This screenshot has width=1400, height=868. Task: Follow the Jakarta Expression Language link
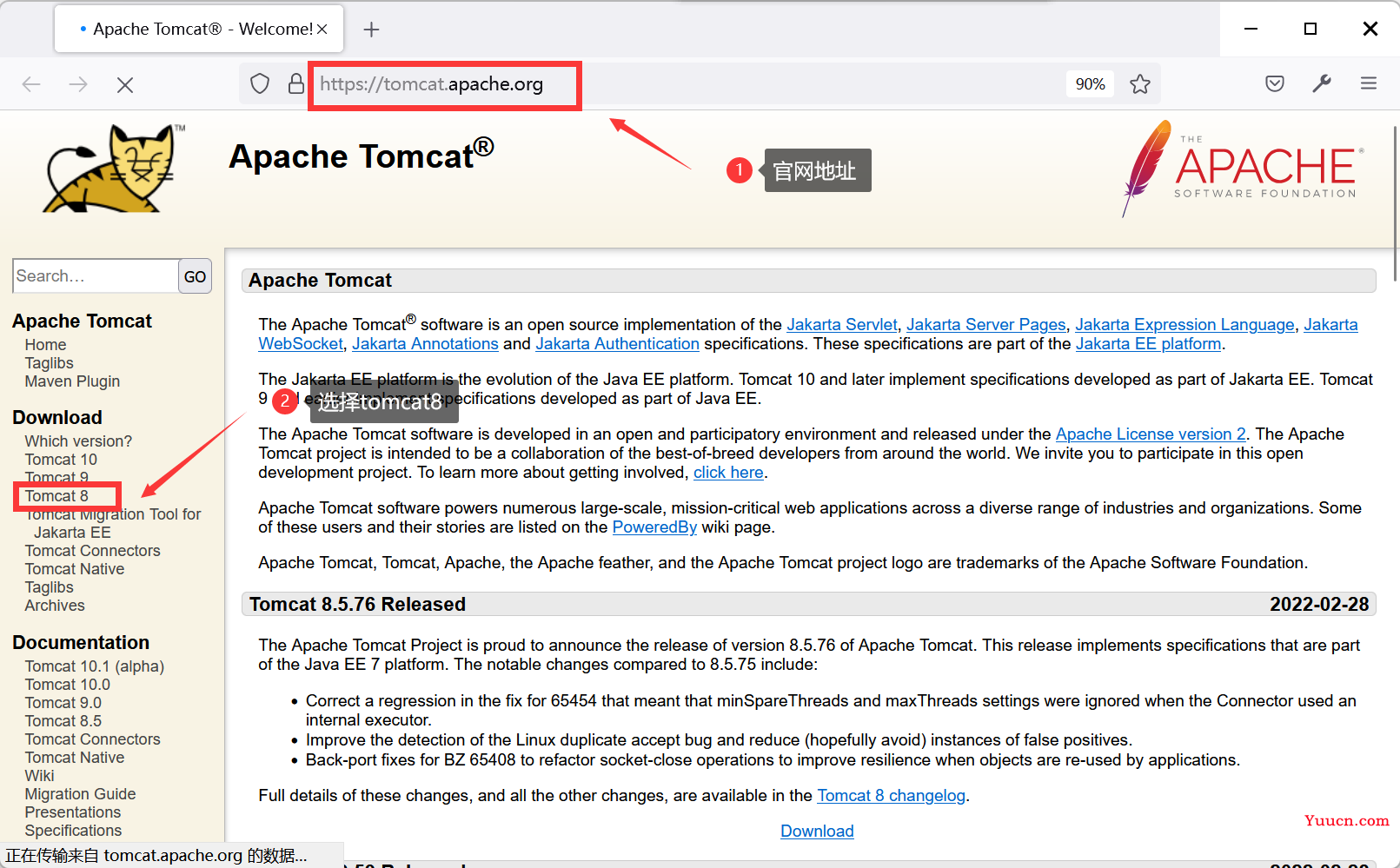pos(1184,325)
